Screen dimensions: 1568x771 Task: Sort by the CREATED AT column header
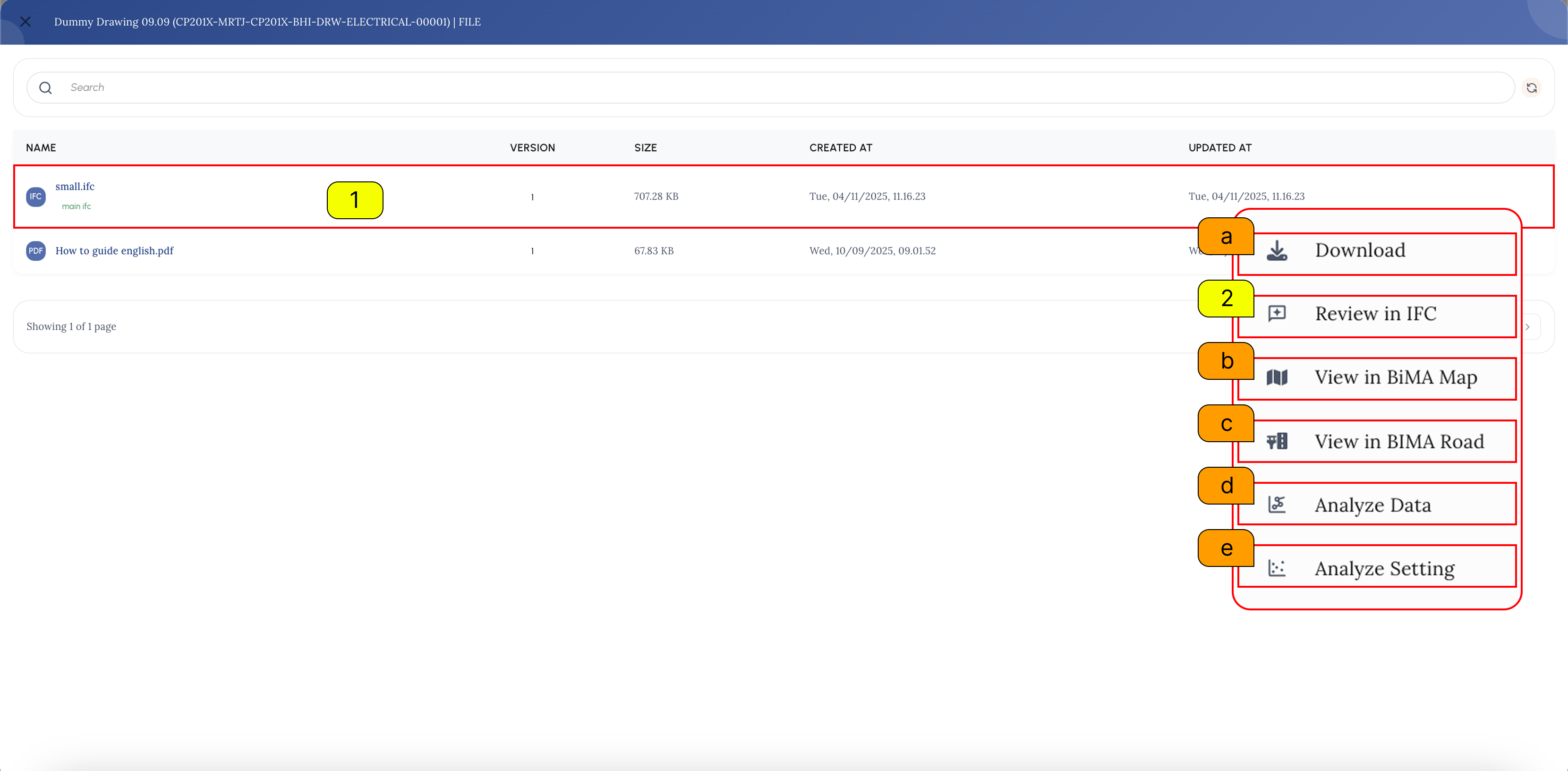click(841, 148)
